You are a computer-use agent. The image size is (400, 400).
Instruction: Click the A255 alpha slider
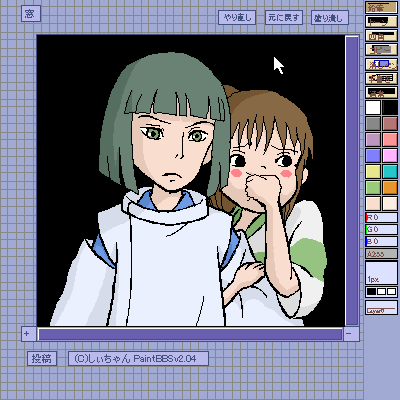click(x=381, y=254)
